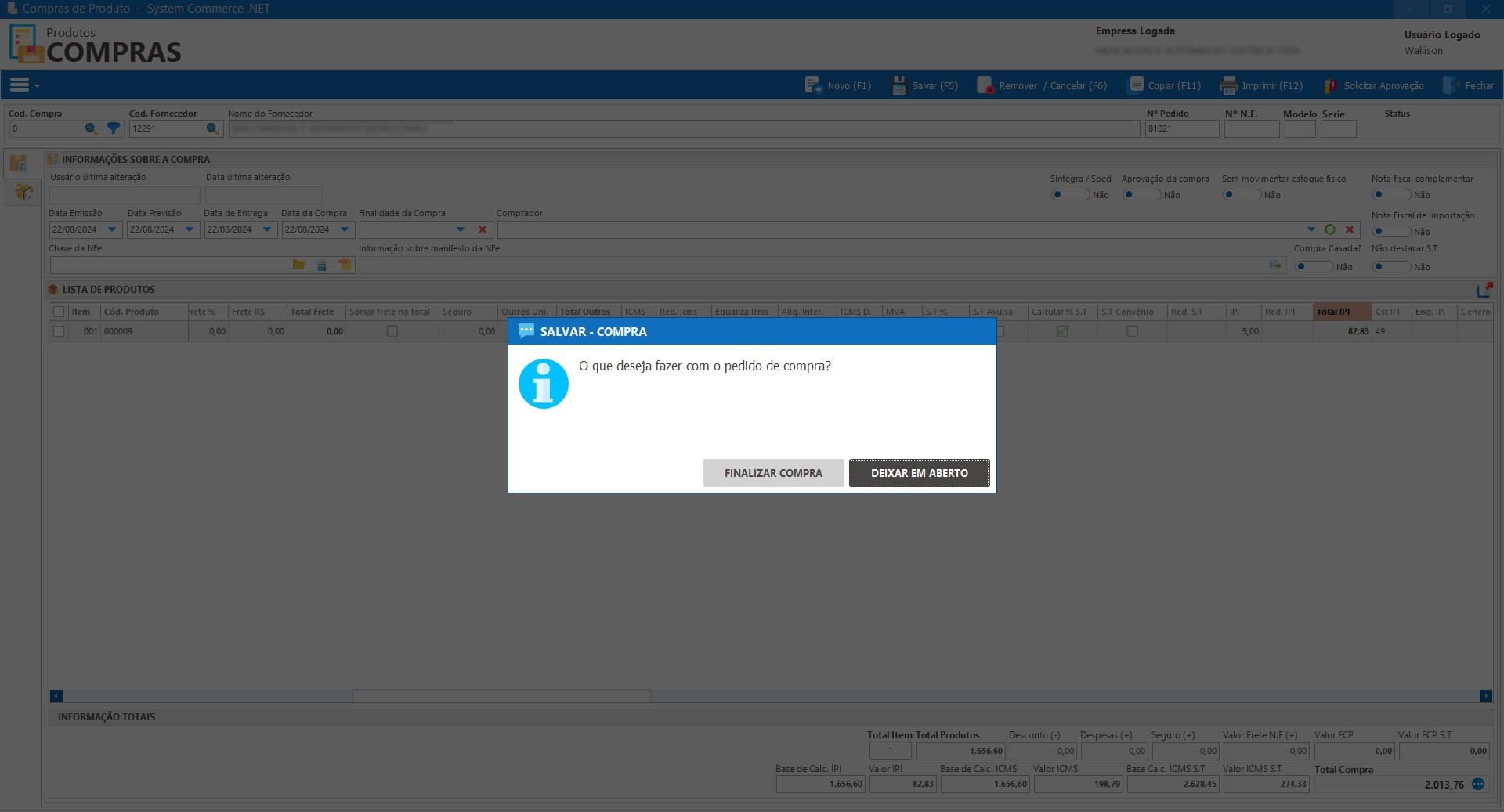The image size is (1504, 812).
Task: Click blue details icon beside Total Compra
Action: pyautogui.click(x=1478, y=784)
